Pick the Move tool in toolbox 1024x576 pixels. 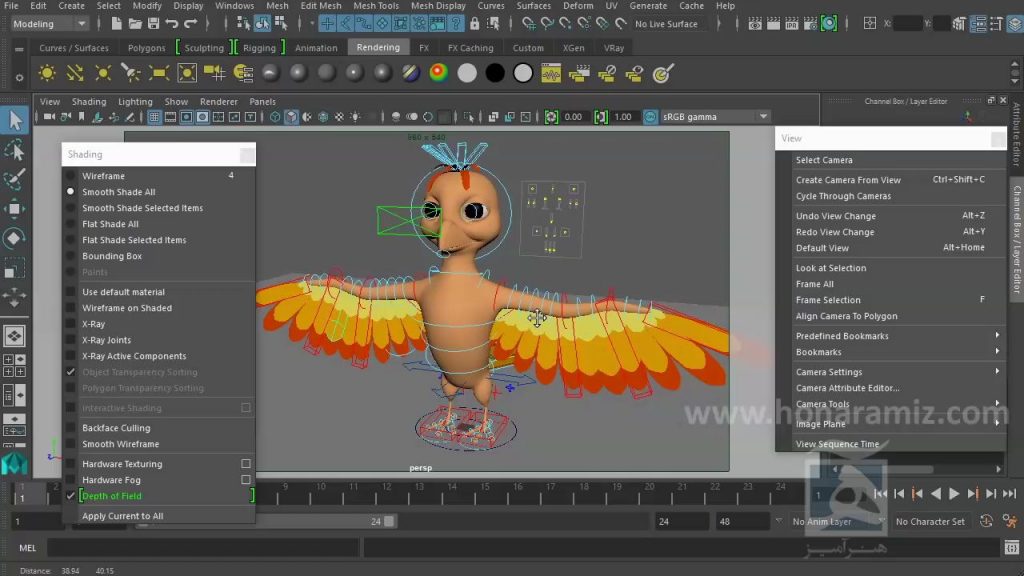coord(14,209)
